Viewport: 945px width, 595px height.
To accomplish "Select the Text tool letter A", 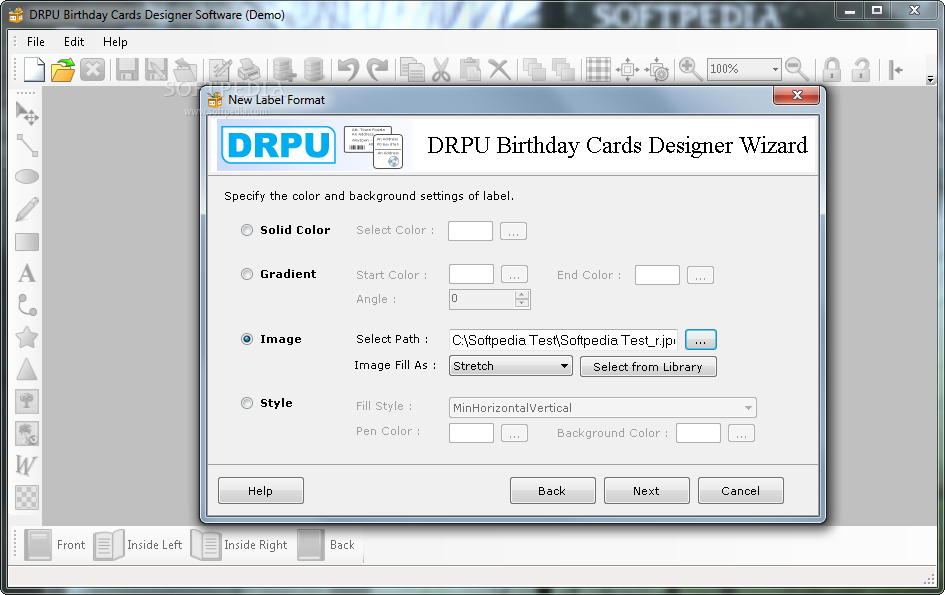I will 27,273.
